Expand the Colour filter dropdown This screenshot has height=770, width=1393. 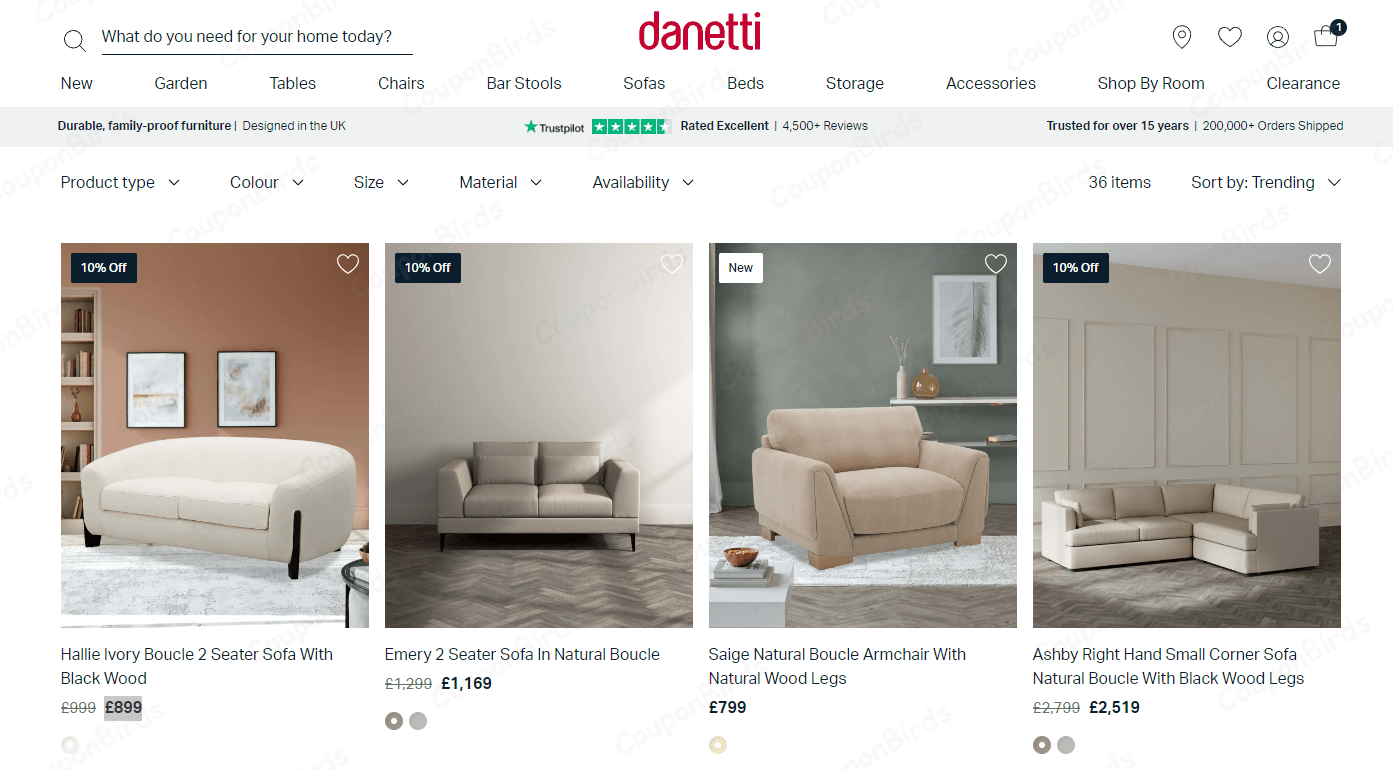tap(267, 182)
